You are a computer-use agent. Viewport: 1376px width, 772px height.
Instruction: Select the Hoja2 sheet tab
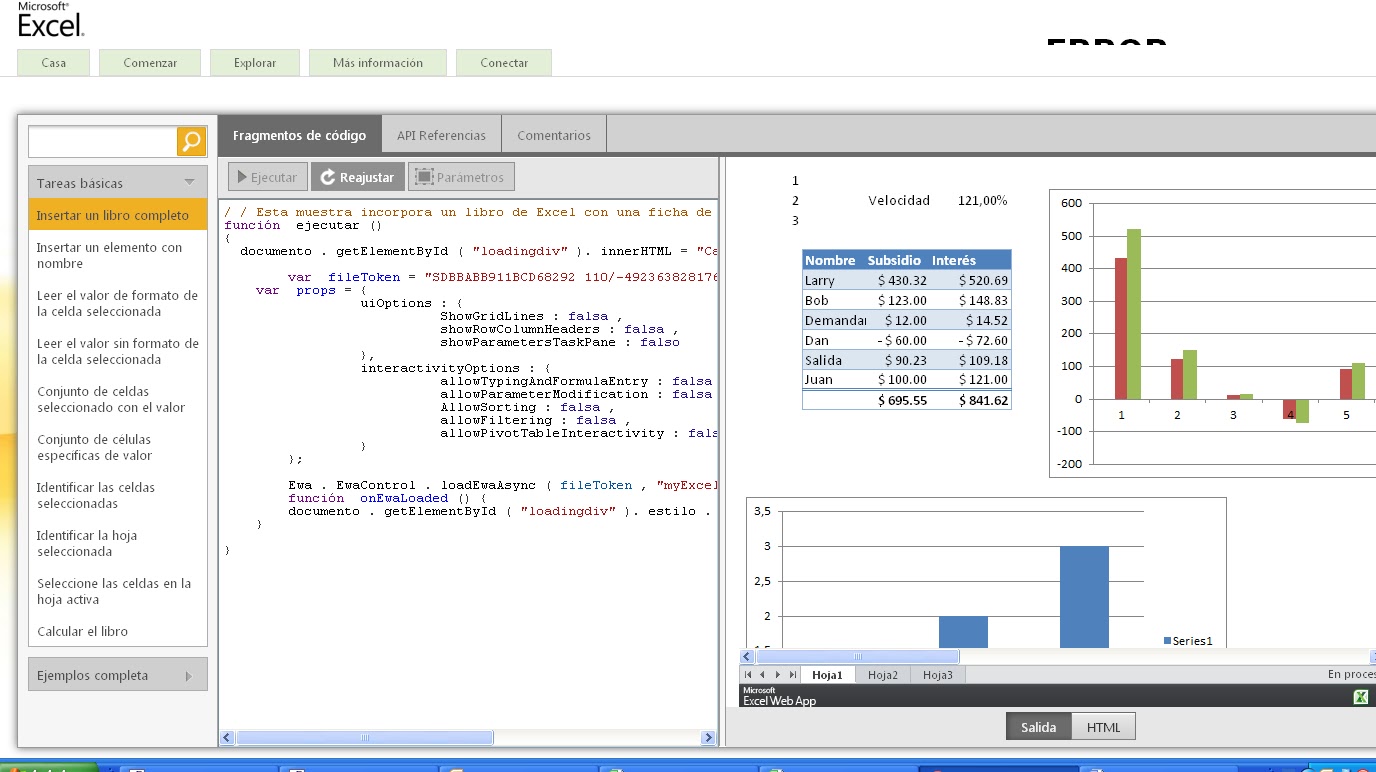click(x=881, y=674)
